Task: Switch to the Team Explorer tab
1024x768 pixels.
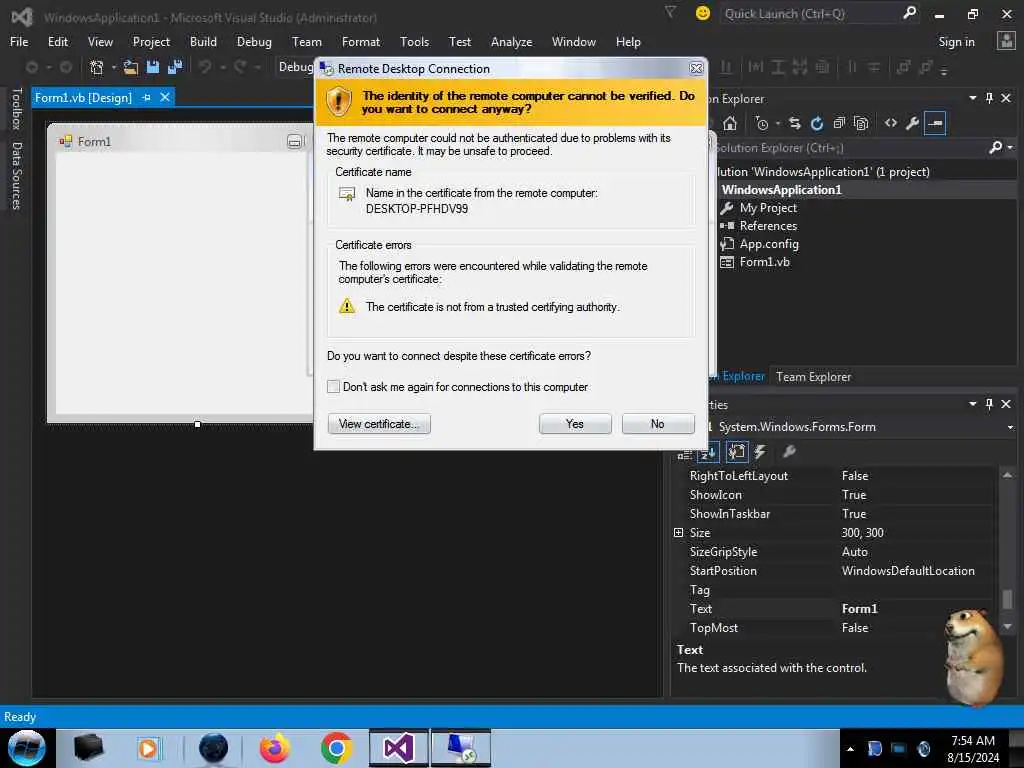Action: [x=813, y=377]
